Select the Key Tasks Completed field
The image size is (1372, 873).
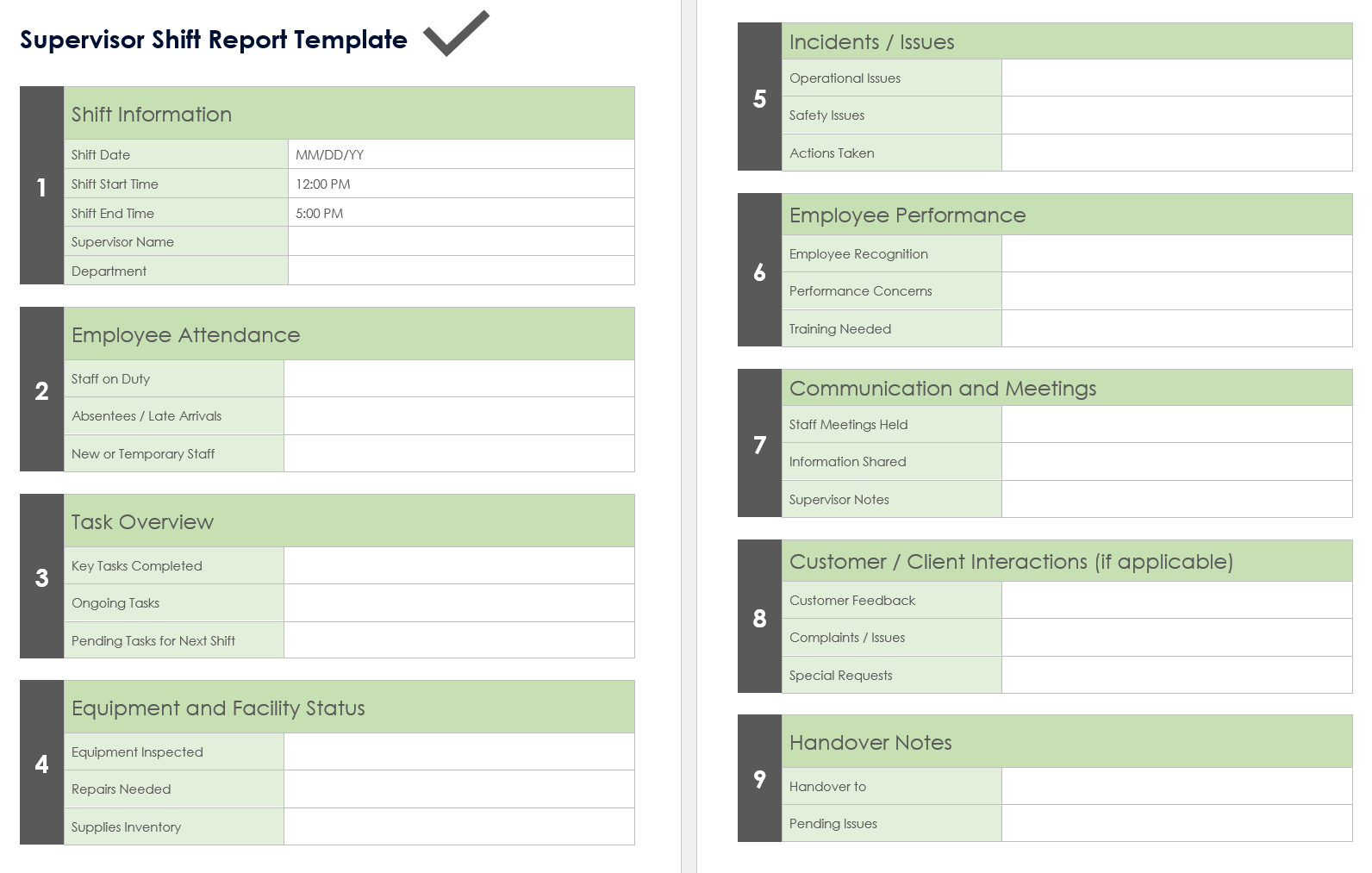coord(458,566)
